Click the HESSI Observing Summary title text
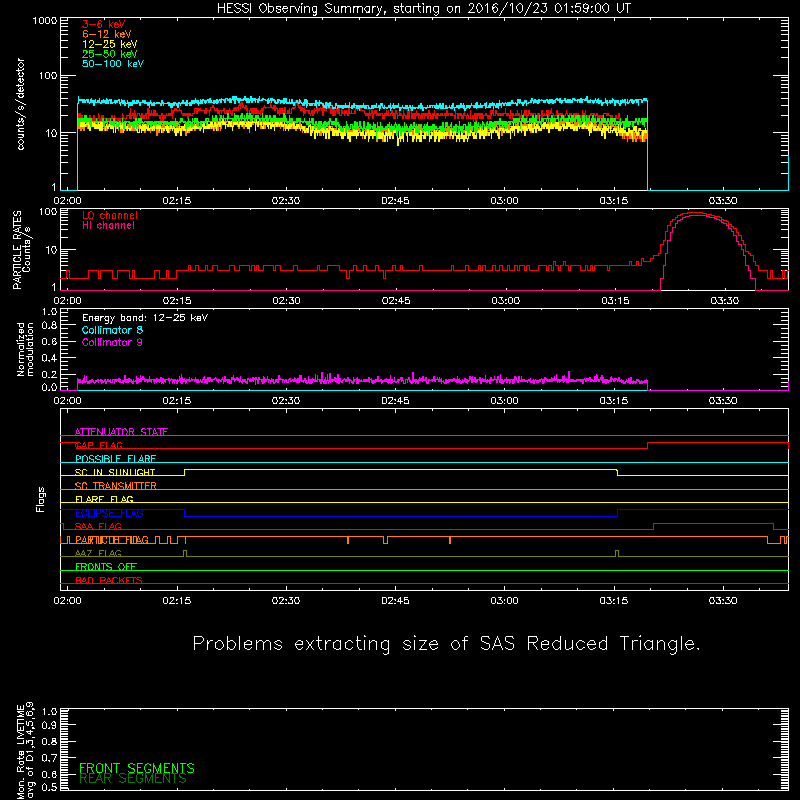800x800 pixels. point(424,9)
